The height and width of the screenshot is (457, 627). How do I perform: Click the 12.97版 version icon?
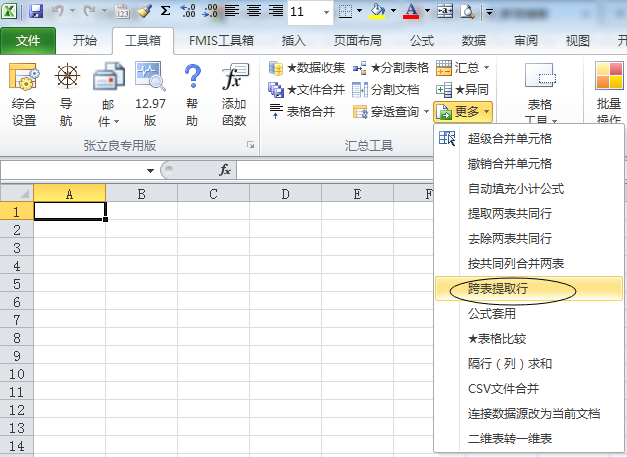point(150,77)
